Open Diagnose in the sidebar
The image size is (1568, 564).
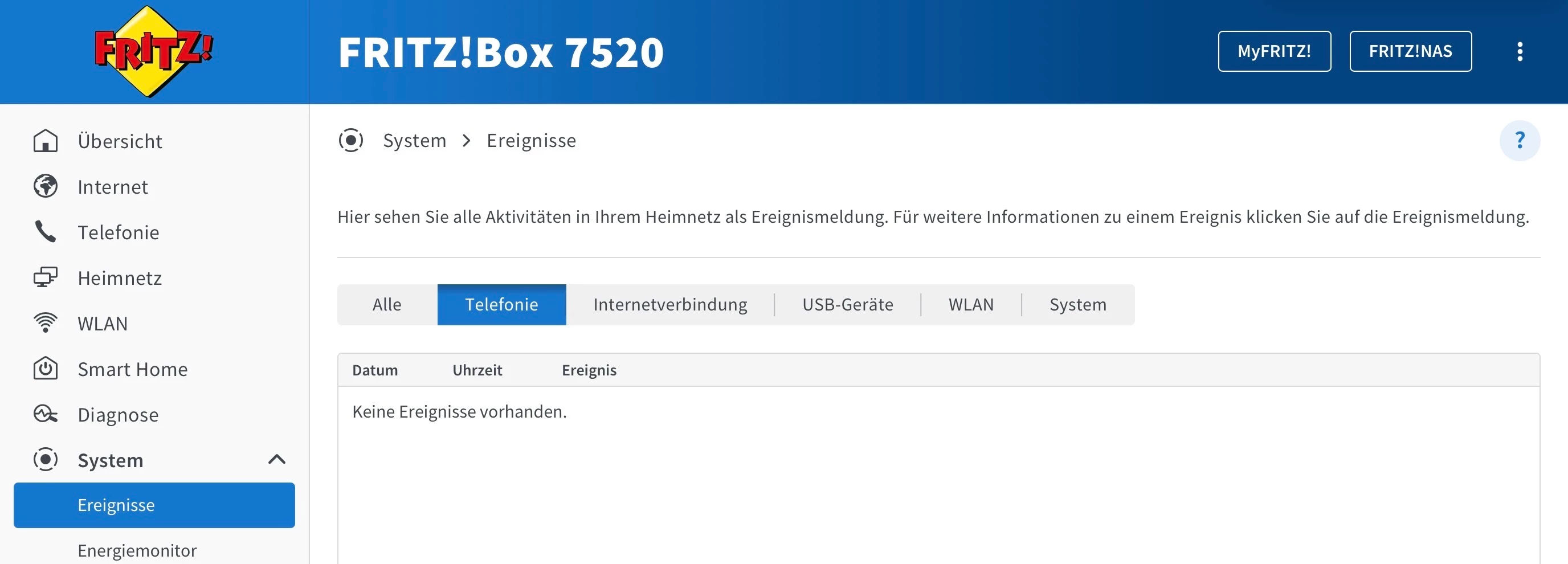118,415
